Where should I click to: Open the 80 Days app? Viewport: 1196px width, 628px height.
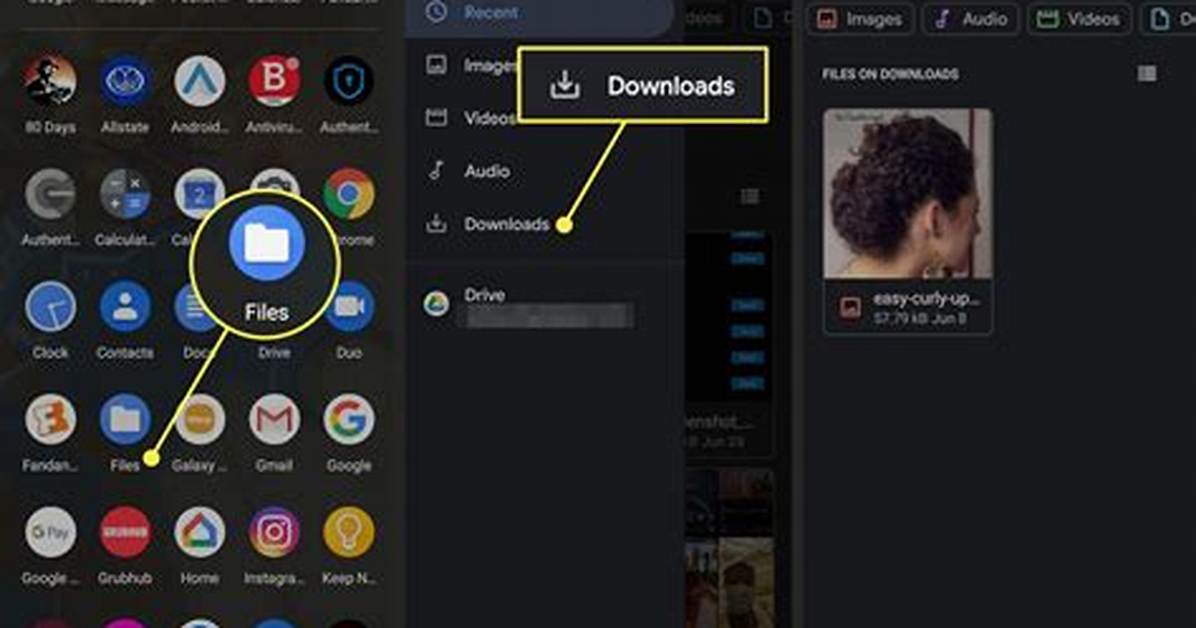tap(50, 80)
